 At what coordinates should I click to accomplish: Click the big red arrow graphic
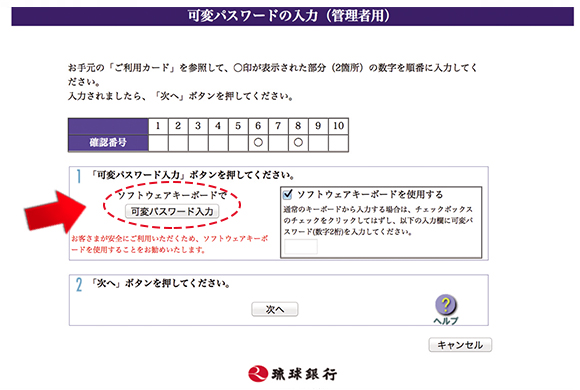55,212
